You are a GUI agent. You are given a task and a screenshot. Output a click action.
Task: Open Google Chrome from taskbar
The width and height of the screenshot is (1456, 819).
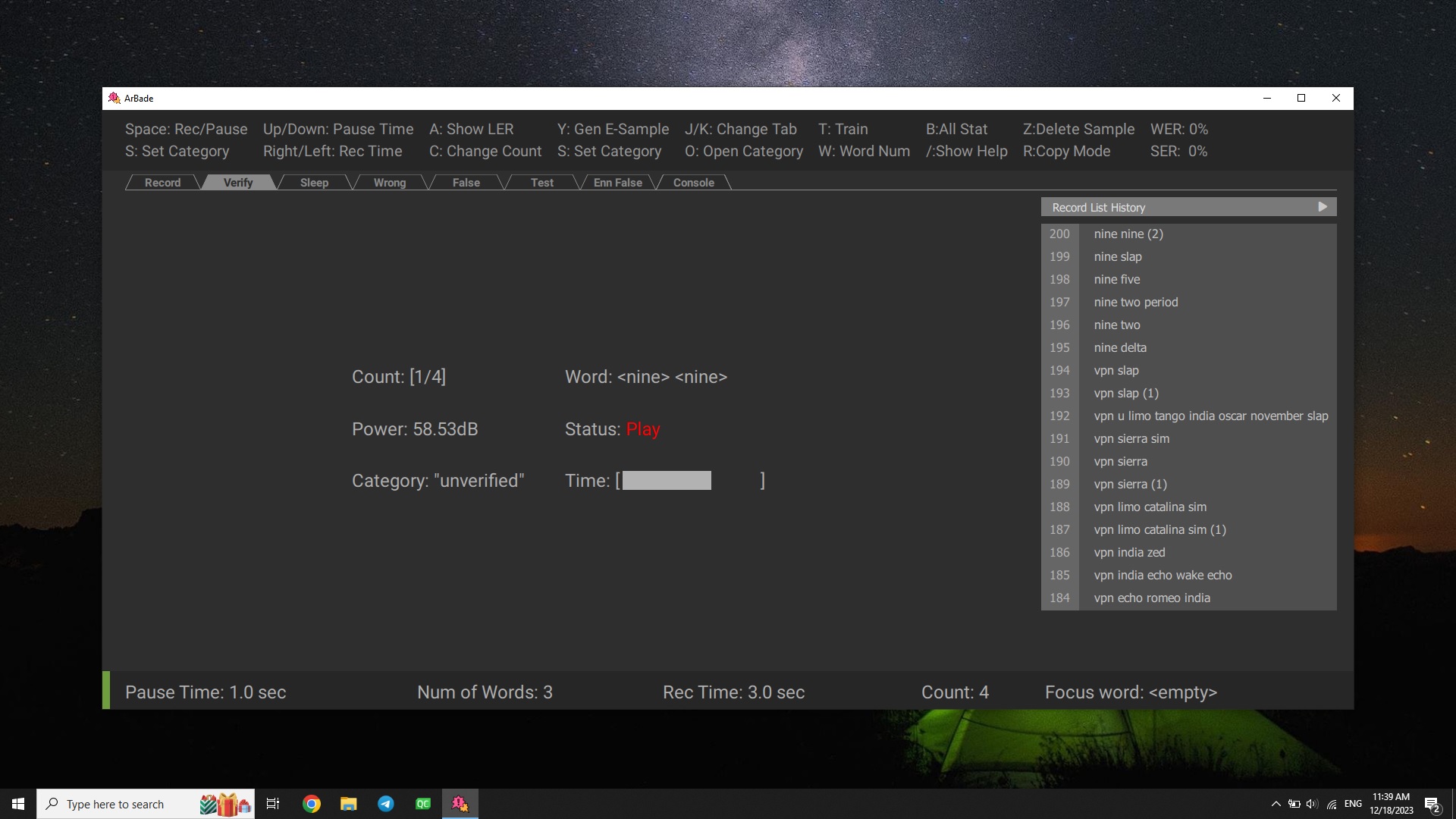pyautogui.click(x=311, y=804)
